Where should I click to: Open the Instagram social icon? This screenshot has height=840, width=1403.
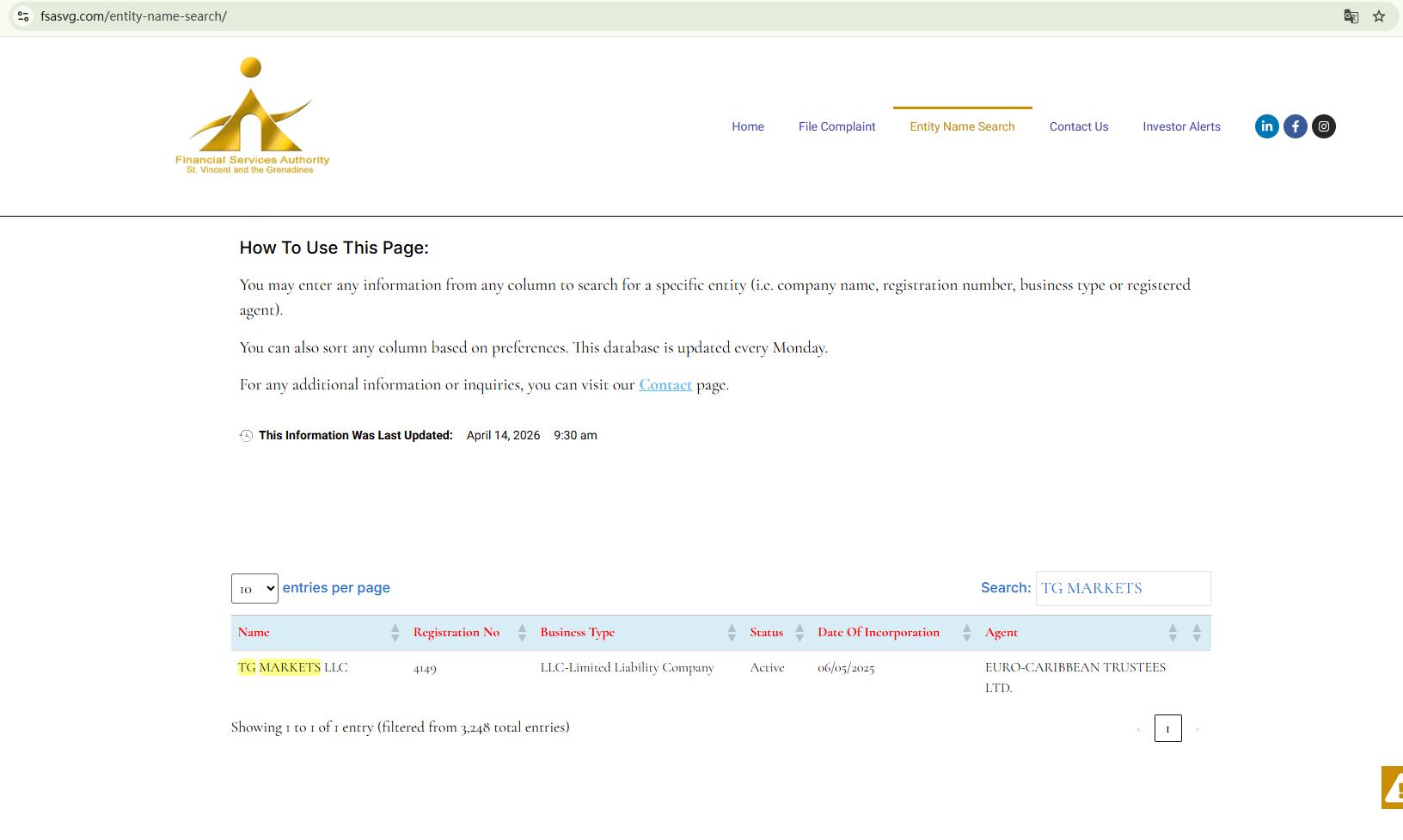[1323, 126]
